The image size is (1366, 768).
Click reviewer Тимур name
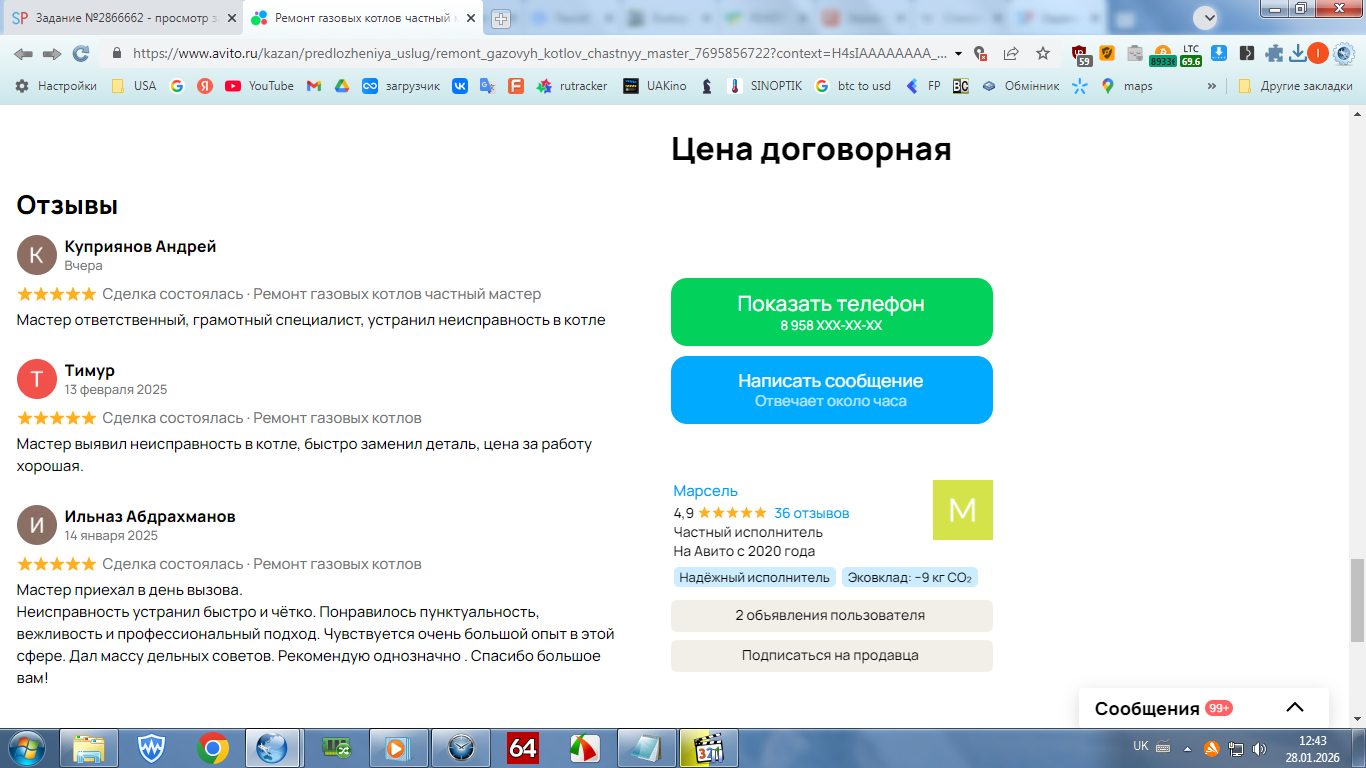click(90, 370)
